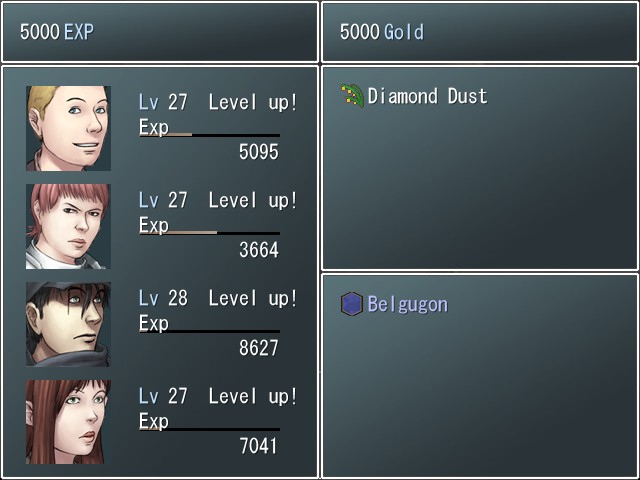This screenshot has height=480, width=640.
Task: Click the Exp bar showing 3664
Action: point(209,233)
